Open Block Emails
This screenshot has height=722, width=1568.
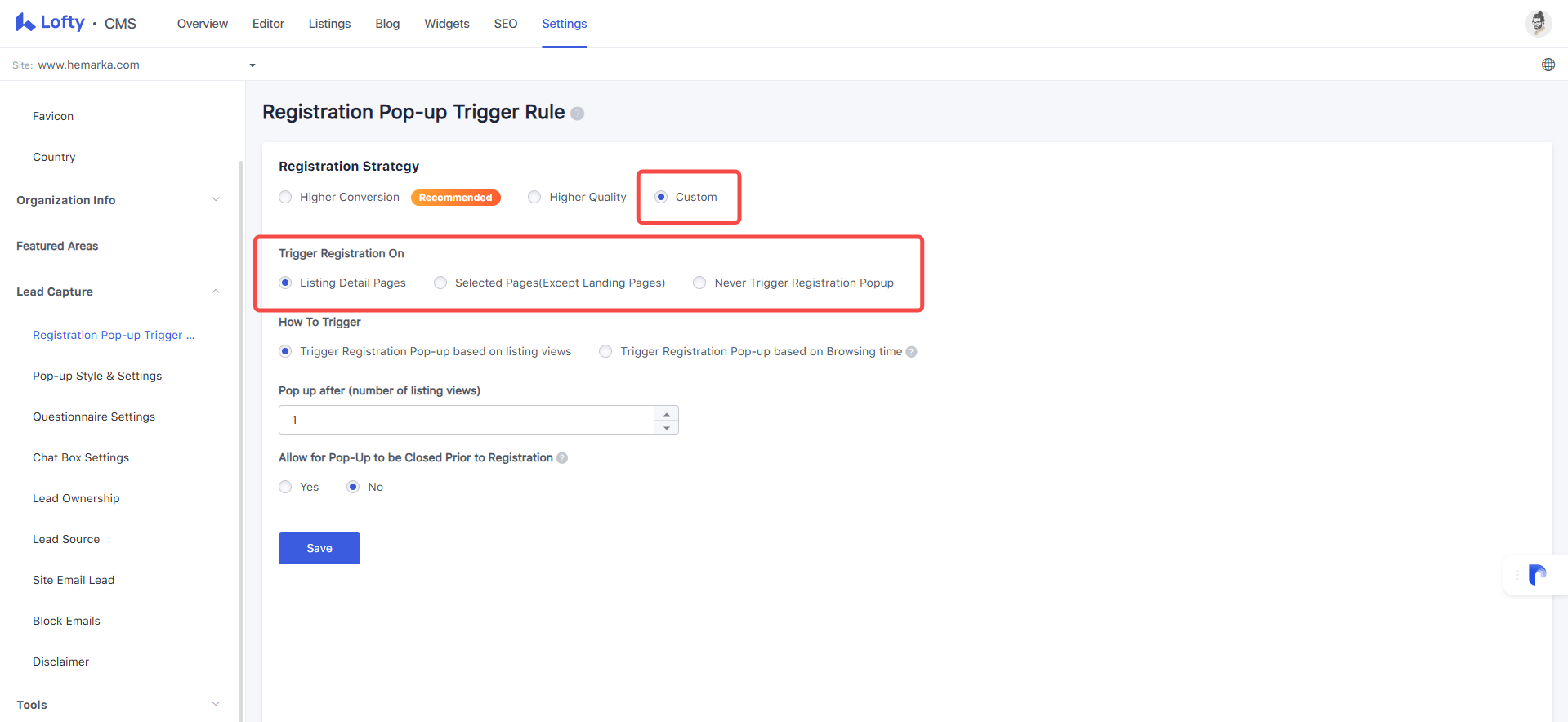(66, 621)
